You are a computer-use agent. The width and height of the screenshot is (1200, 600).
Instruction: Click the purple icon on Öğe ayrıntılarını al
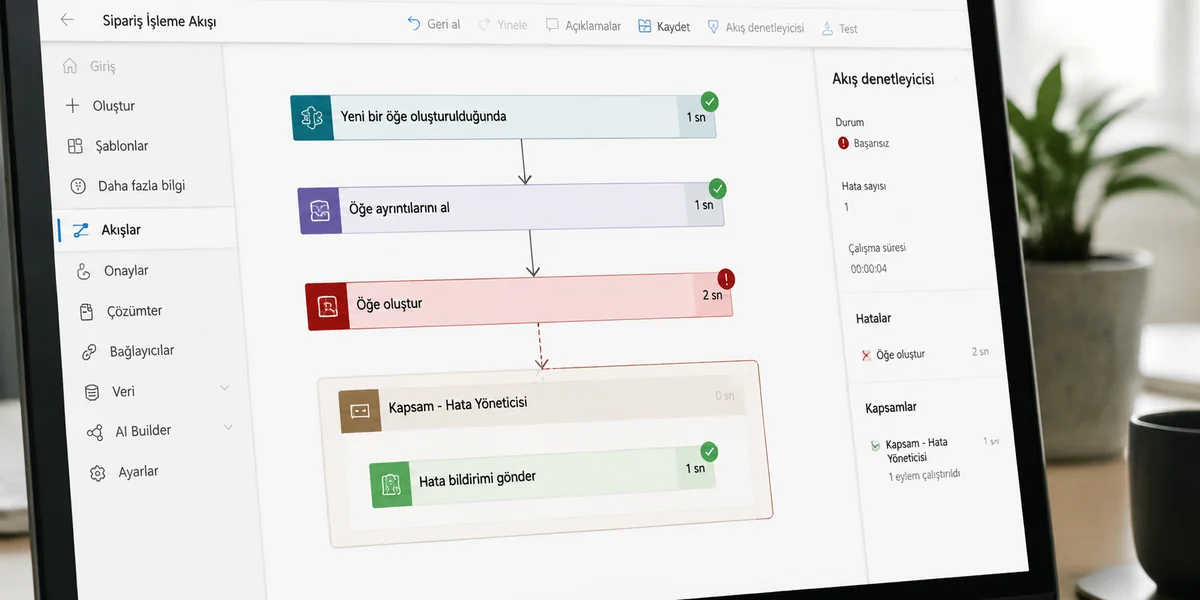[320, 210]
